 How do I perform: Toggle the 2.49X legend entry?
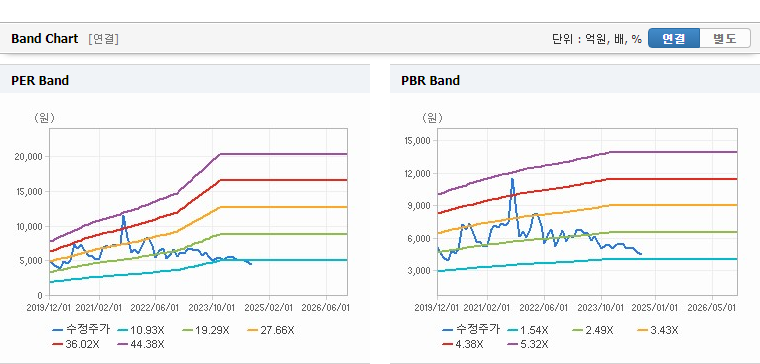(592, 330)
